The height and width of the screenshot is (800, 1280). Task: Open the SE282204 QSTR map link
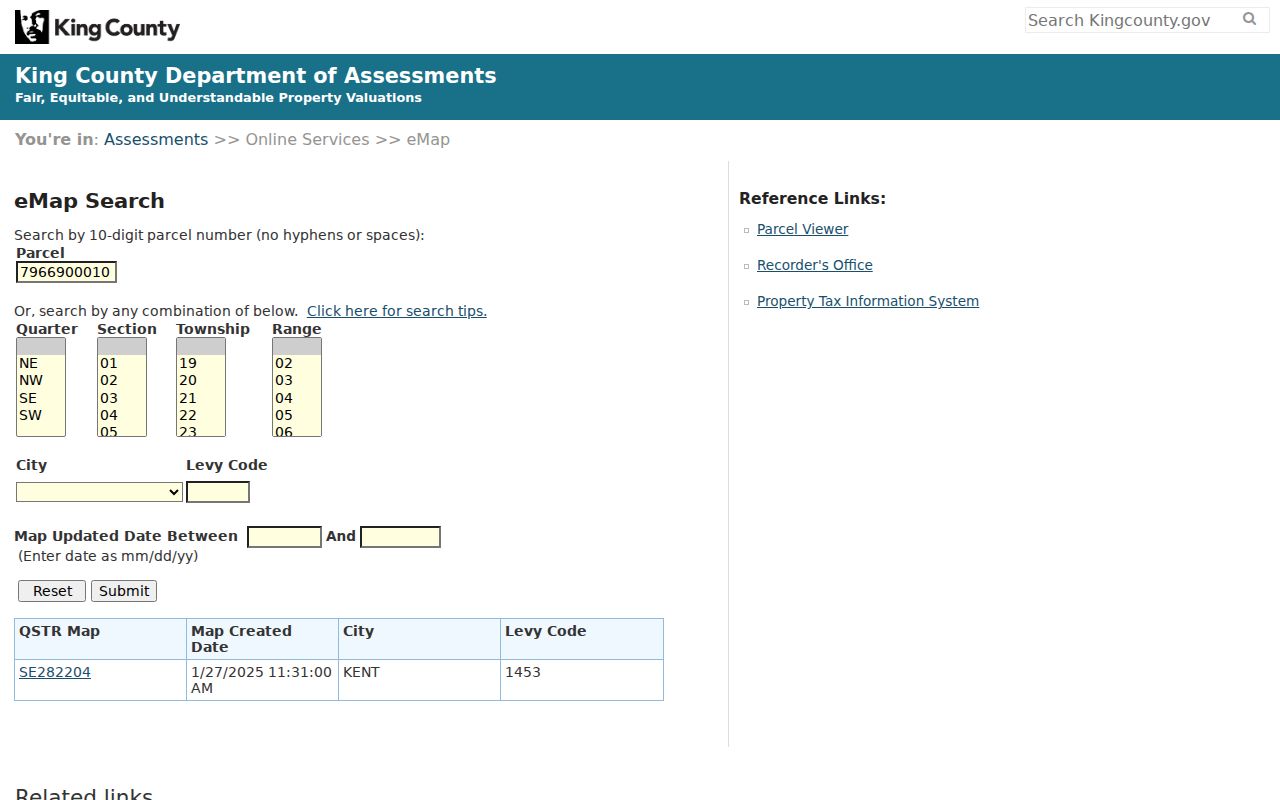coord(55,672)
